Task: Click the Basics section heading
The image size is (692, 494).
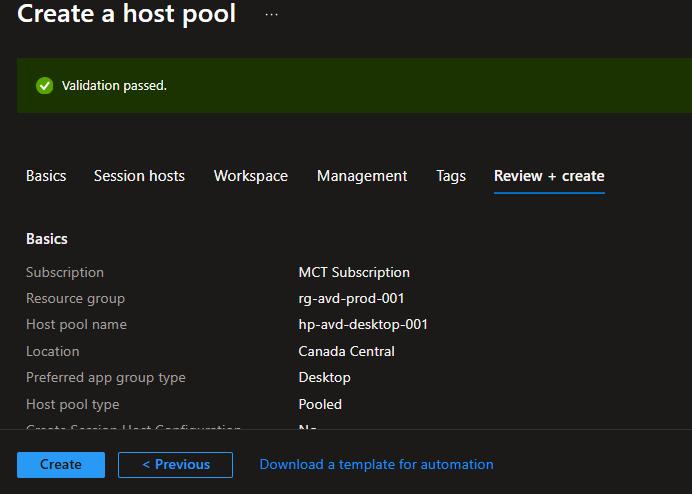Action: pos(47,239)
